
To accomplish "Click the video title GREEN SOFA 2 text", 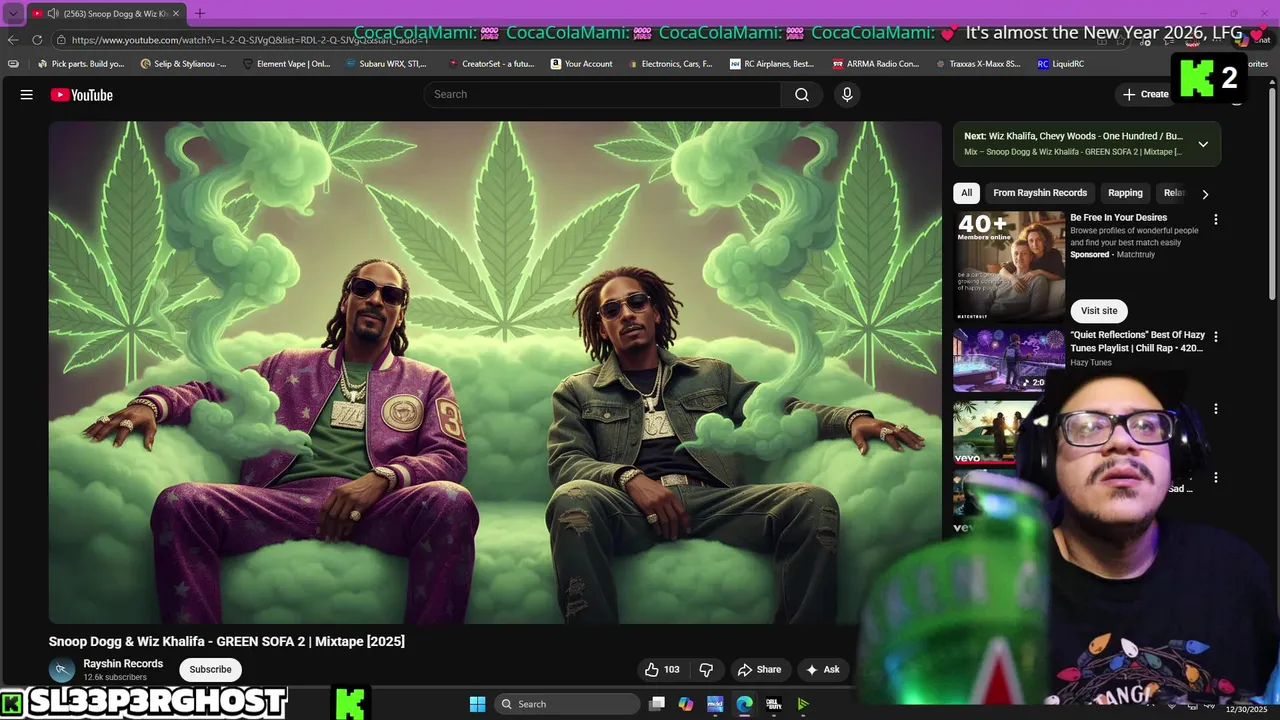I will (x=227, y=641).
